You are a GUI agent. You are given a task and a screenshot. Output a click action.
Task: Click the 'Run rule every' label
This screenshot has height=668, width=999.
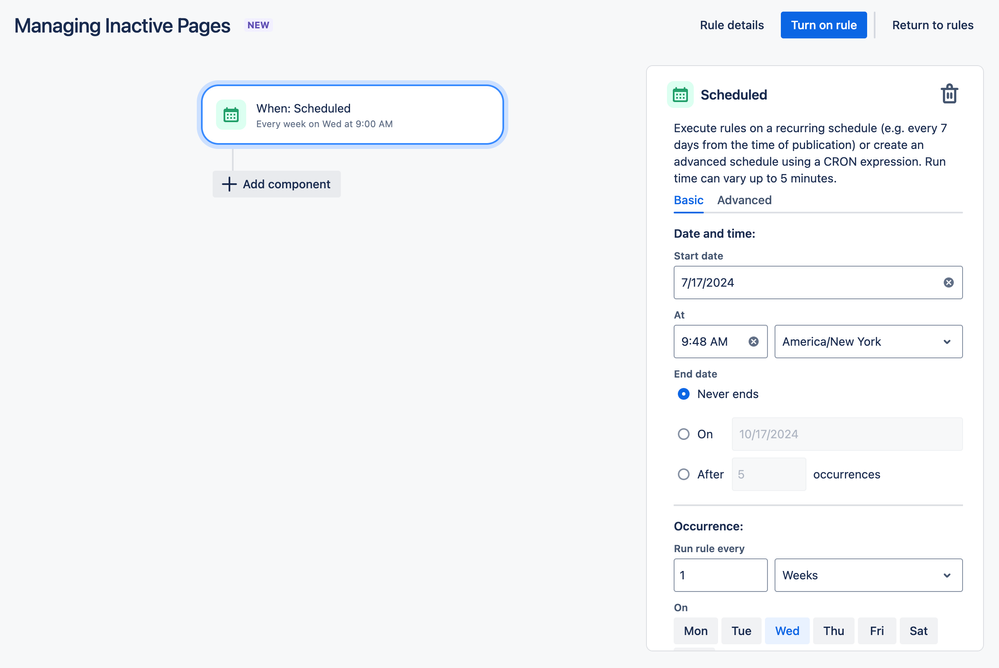[709, 549]
